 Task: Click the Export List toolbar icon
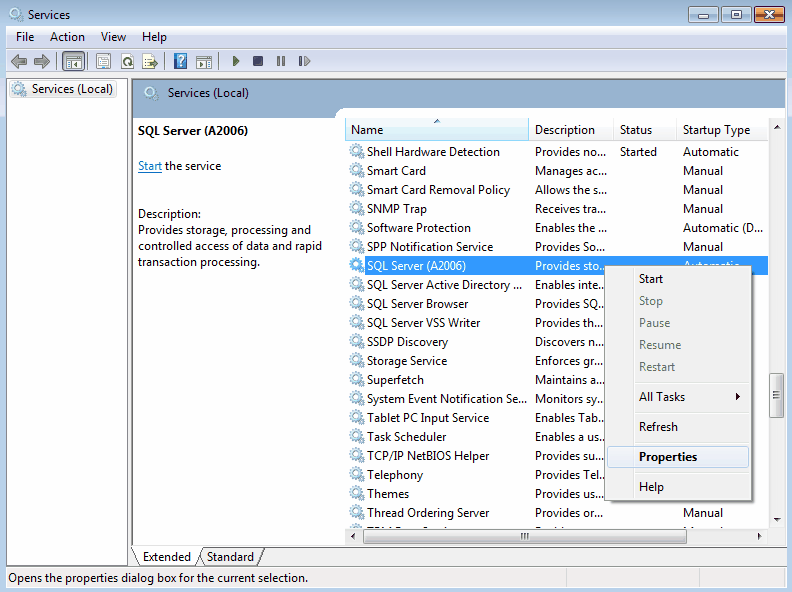coord(150,62)
